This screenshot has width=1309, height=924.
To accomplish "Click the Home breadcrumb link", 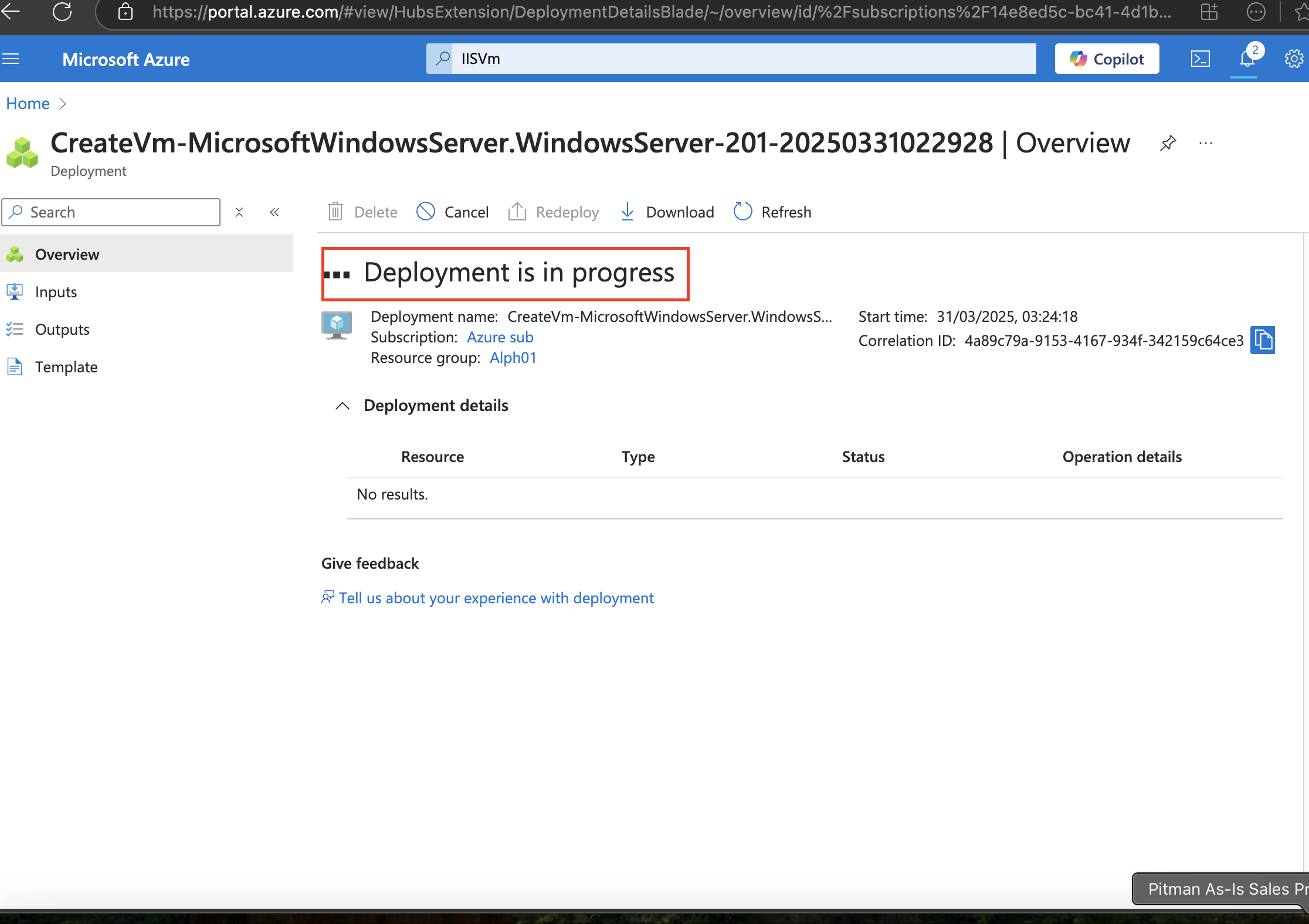I will pyautogui.click(x=28, y=104).
